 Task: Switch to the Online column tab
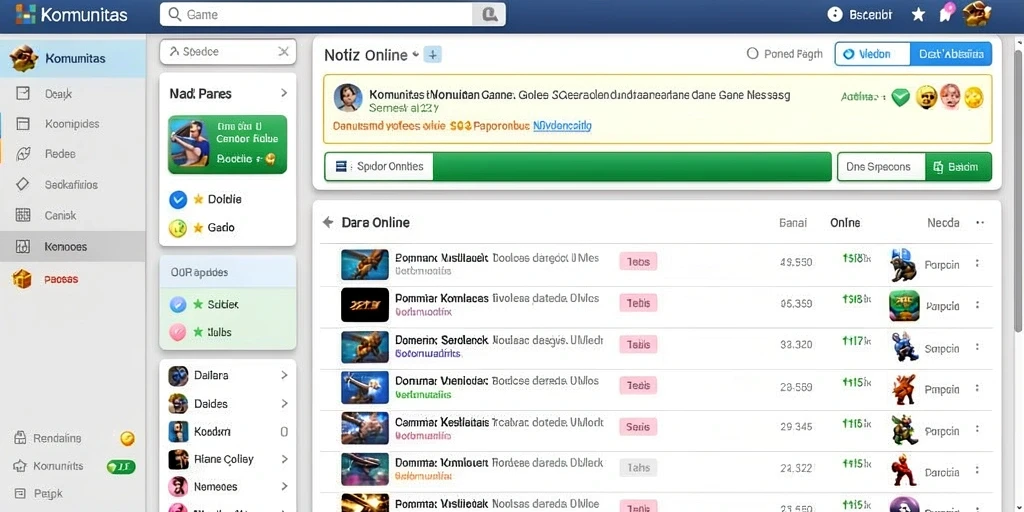(x=845, y=223)
